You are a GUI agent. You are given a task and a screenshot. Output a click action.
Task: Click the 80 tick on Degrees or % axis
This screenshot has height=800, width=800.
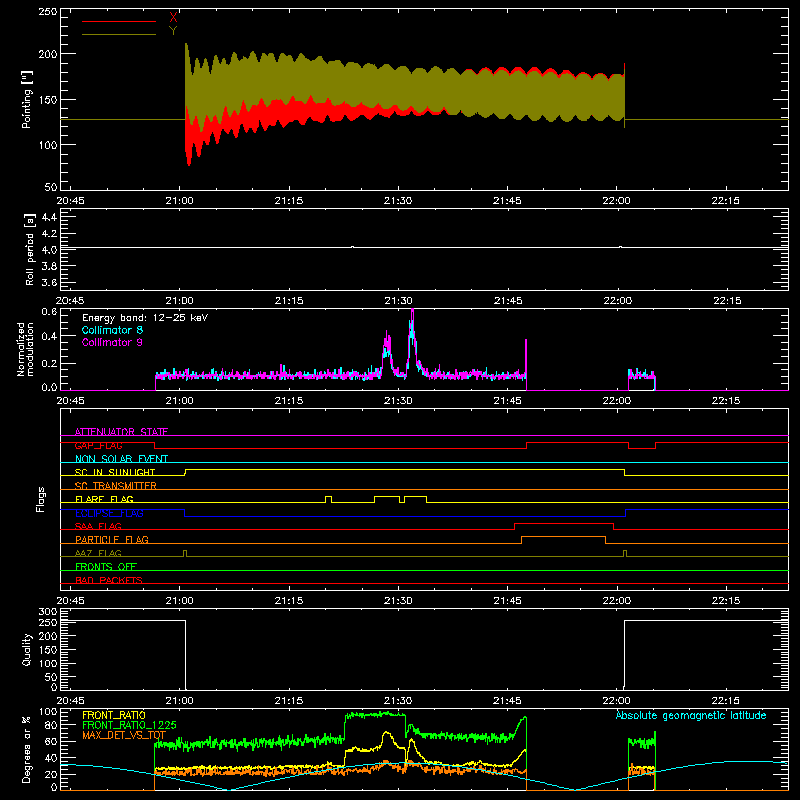coord(51,725)
